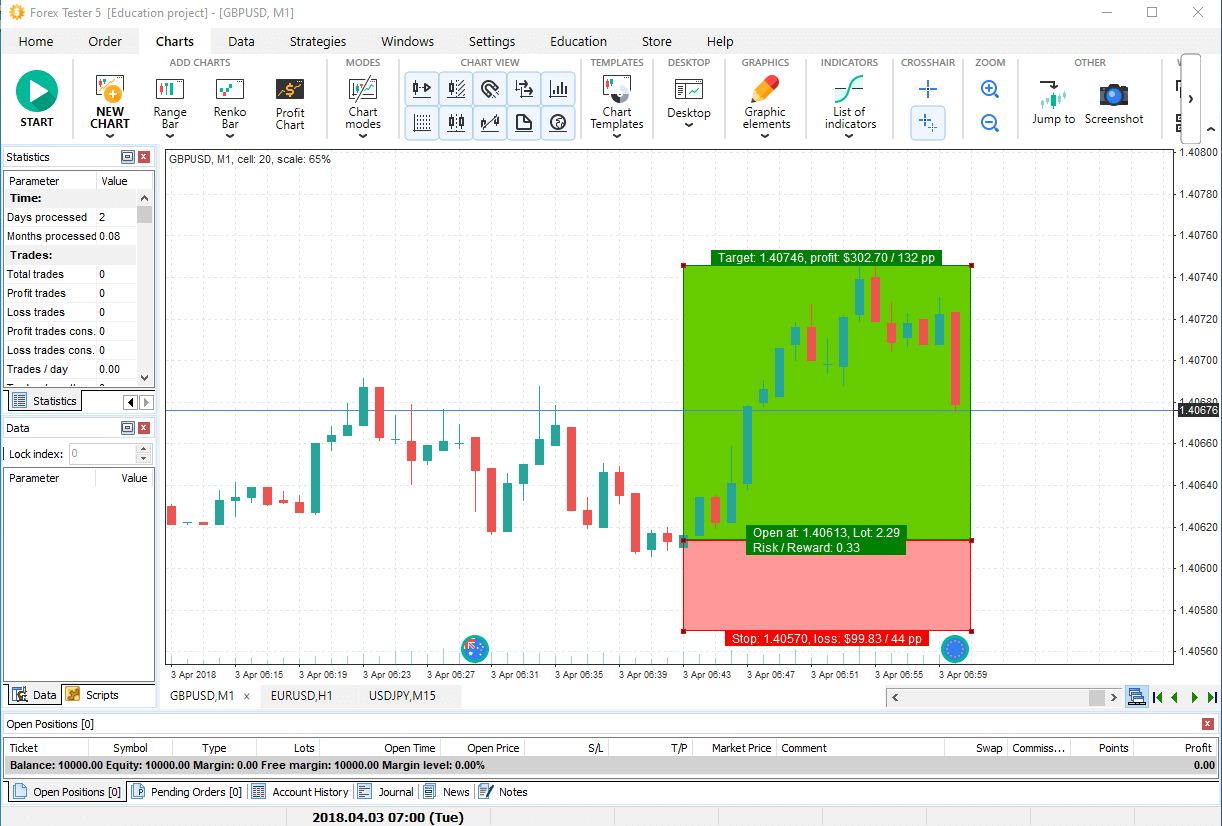Zoom out of the chart
Screen dimensions: 1222x826
989,123
